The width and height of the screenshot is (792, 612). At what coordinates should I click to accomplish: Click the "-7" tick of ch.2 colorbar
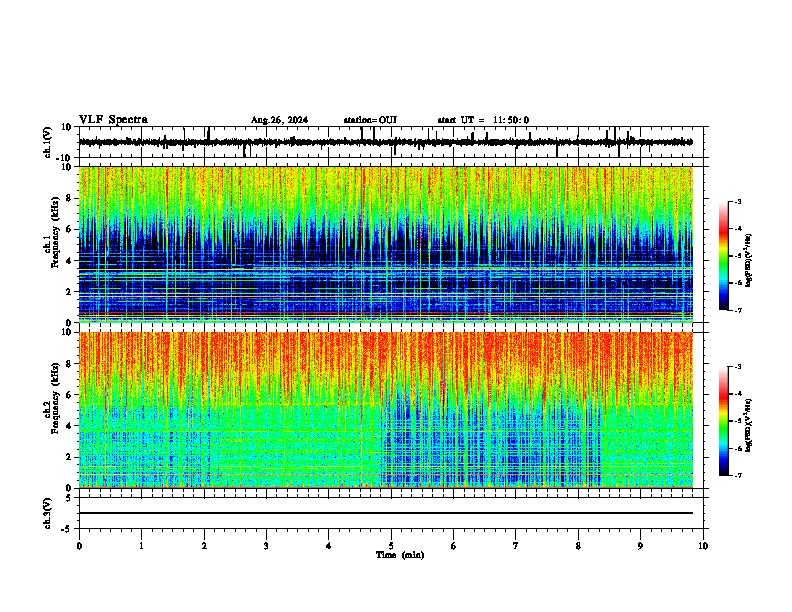tap(737, 475)
